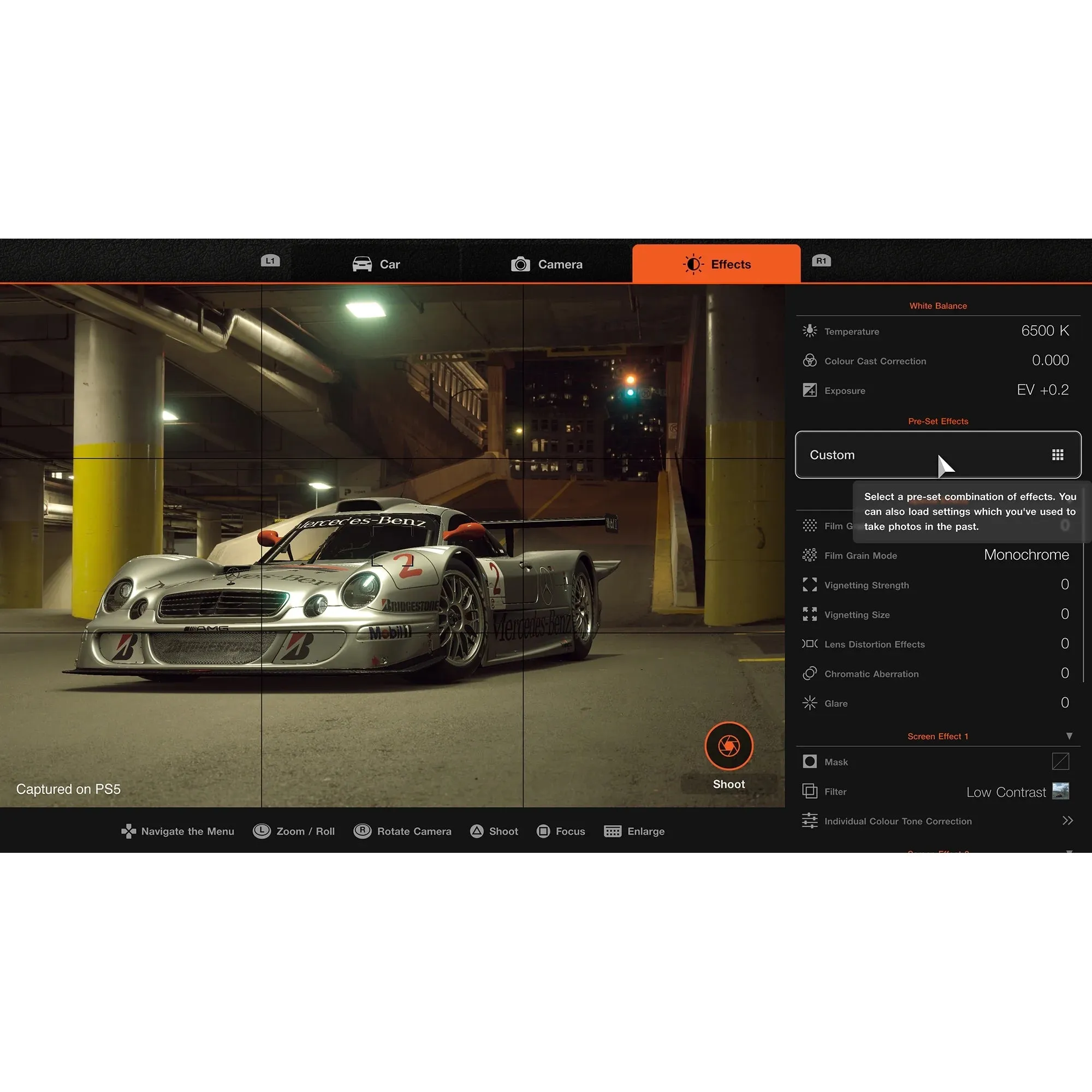
Task: Collapse the Screen Effect 1 section
Action: (x=1070, y=736)
